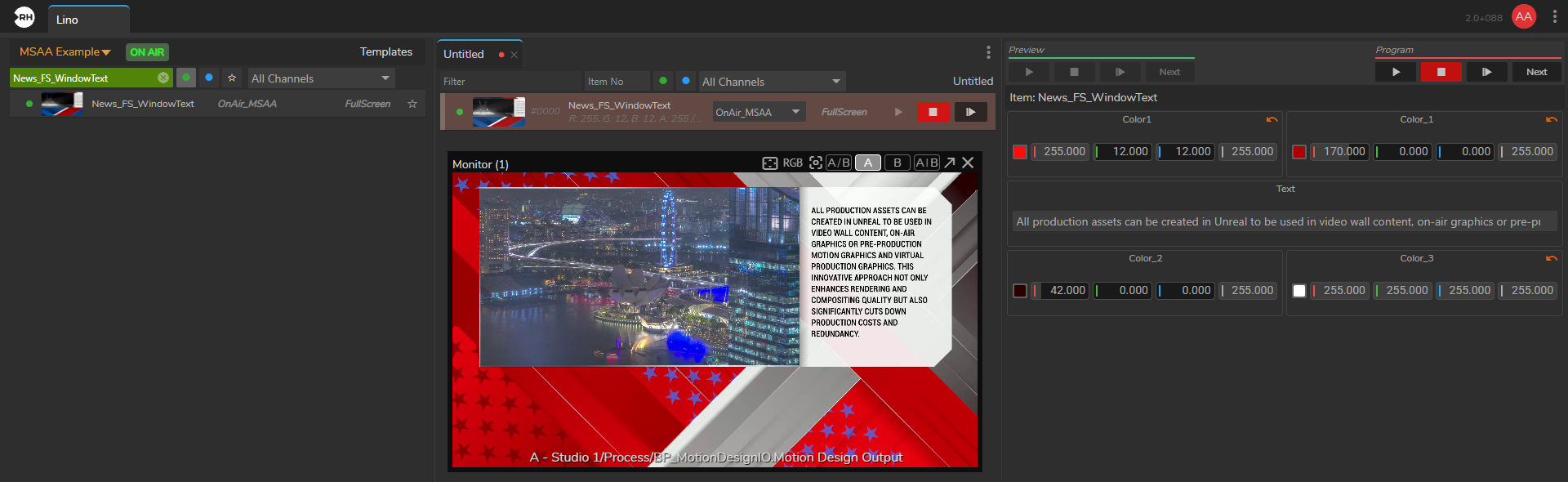Pop out the Monitor window
This screenshot has width=1568, height=482.
[950, 163]
